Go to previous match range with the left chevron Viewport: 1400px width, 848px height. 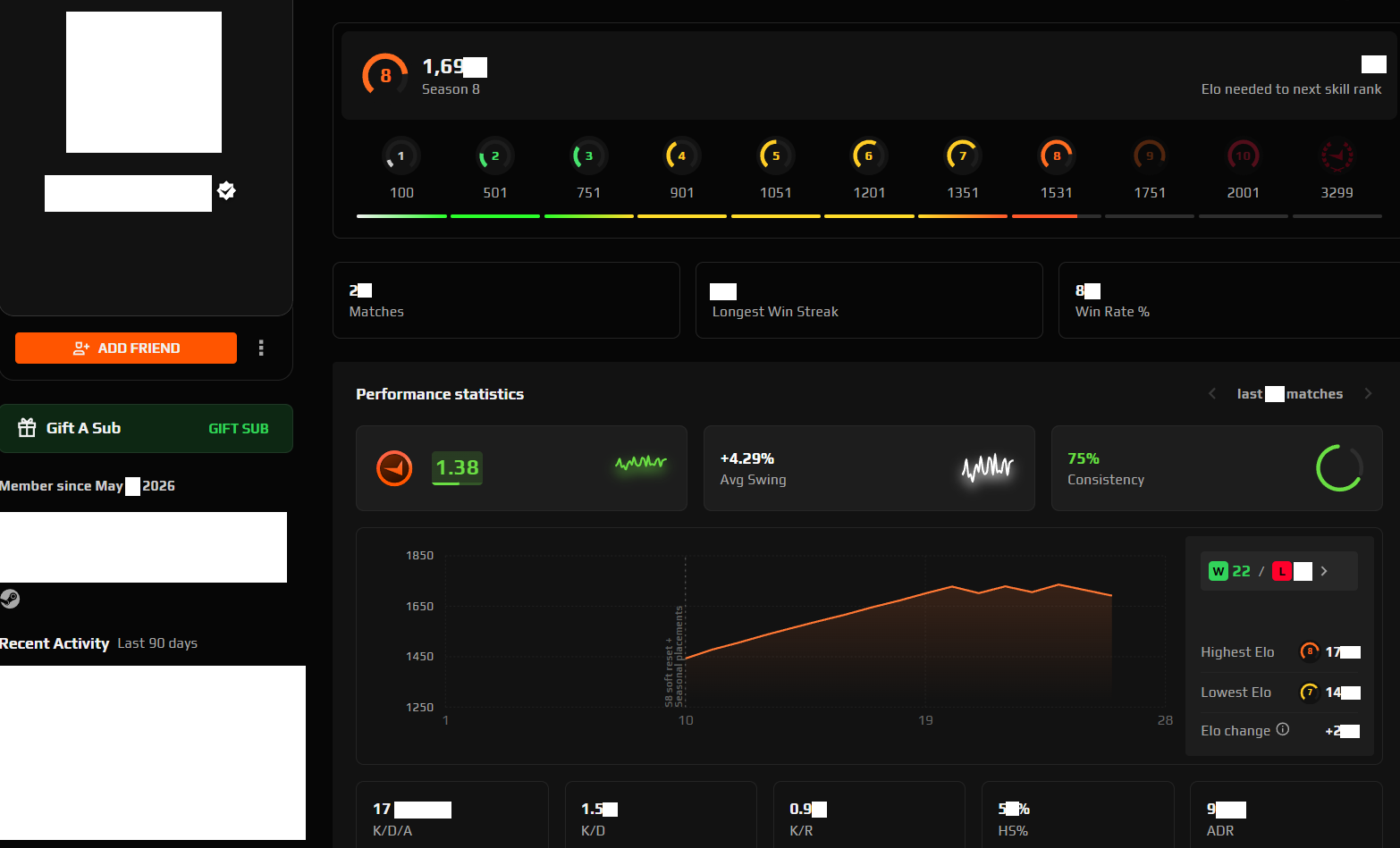tap(1212, 393)
